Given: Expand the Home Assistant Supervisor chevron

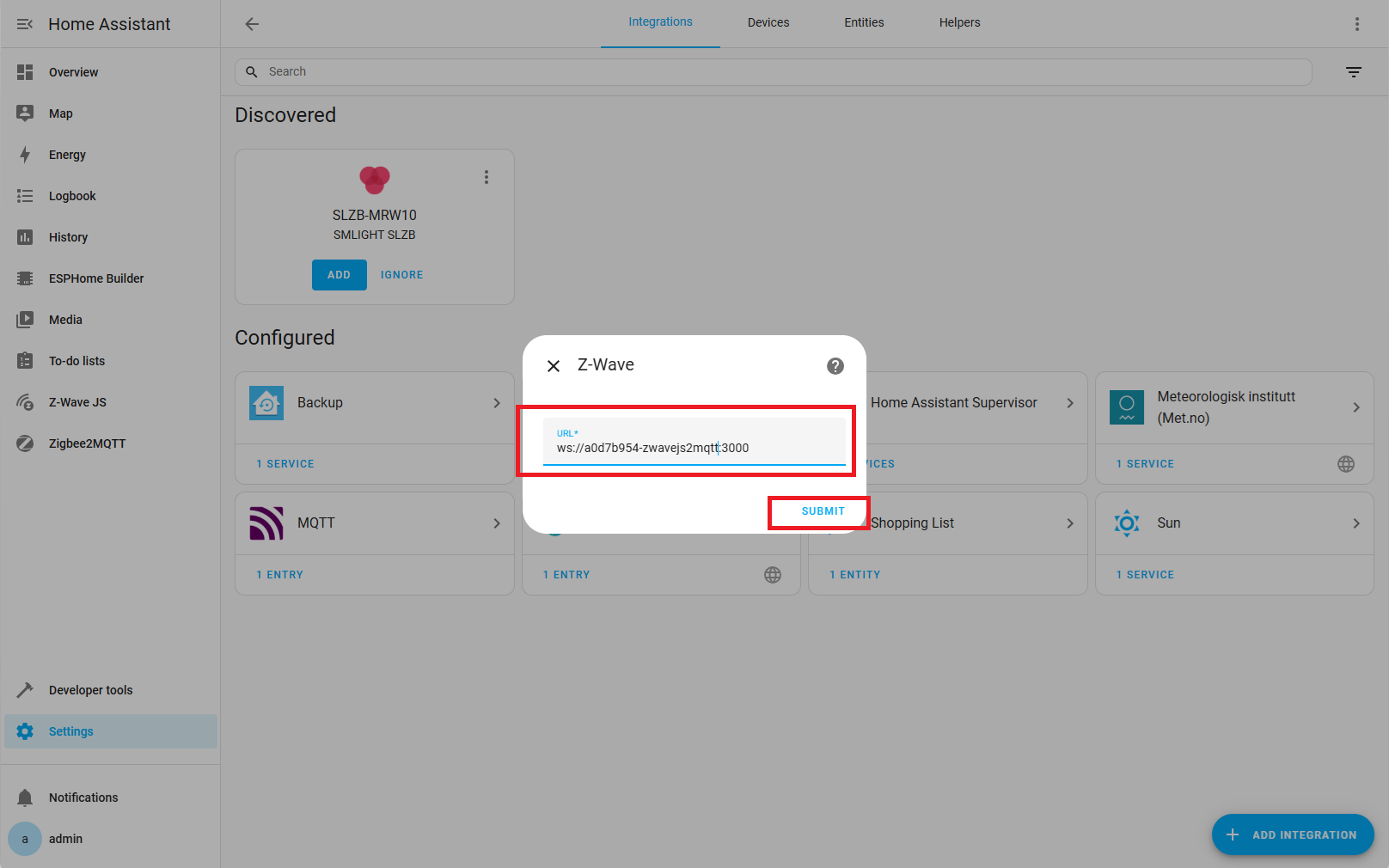Looking at the screenshot, I should point(1070,403).
